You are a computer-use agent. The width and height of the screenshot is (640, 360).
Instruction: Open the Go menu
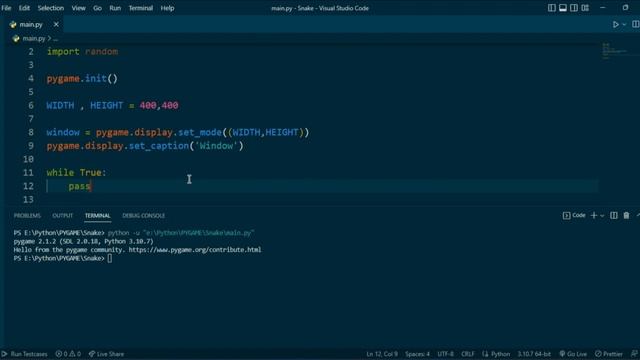97,8
